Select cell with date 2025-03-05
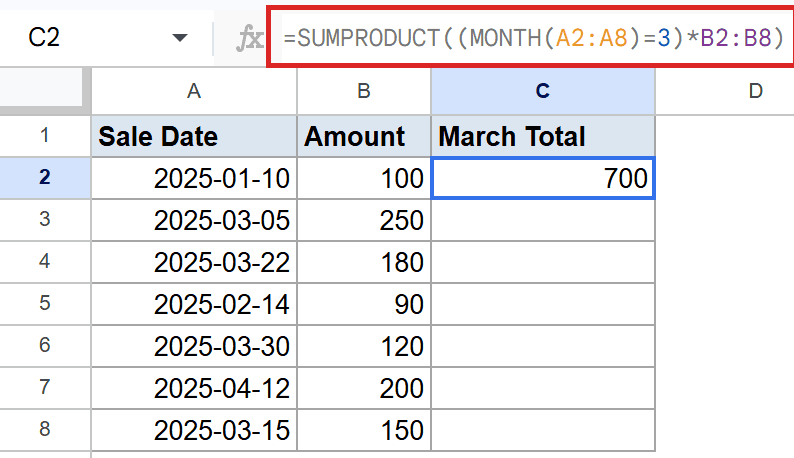794x458 pixels. (194, 220)
